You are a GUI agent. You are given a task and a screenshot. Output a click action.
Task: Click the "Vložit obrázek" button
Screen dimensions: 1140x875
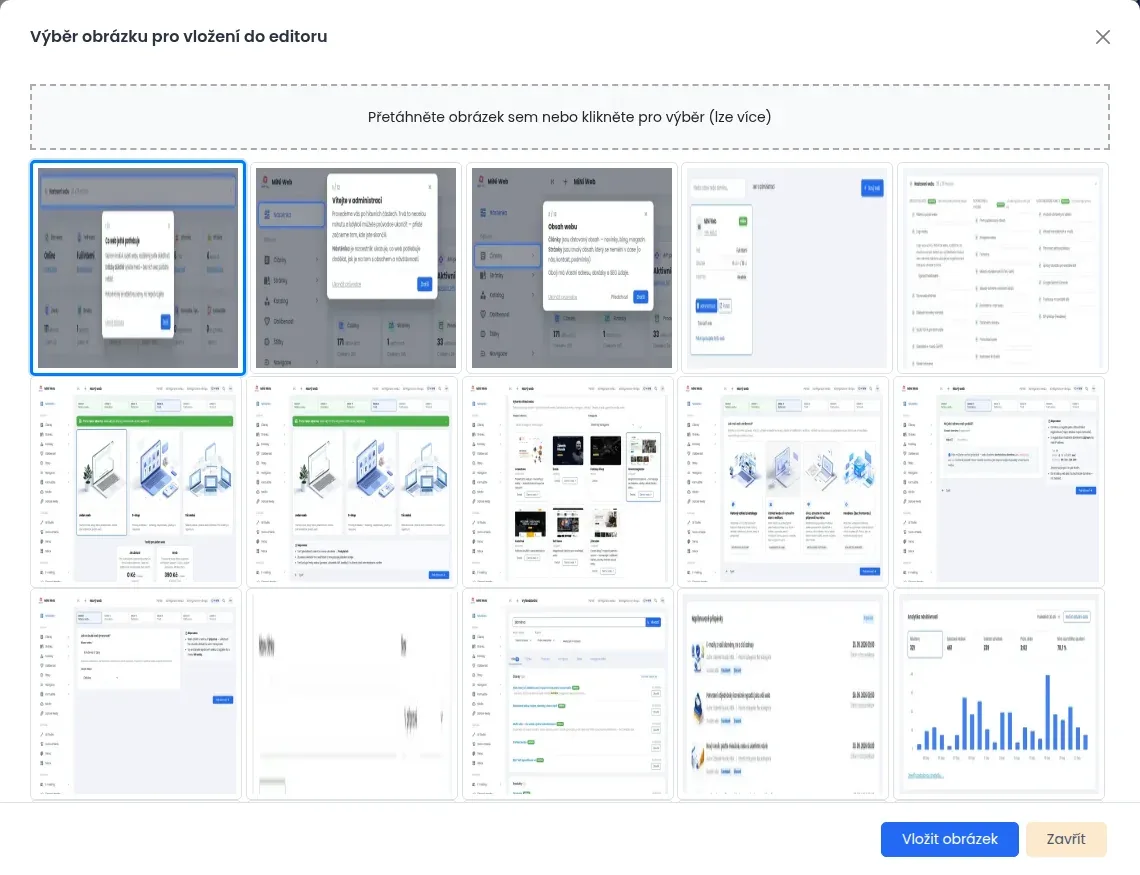[950, 839]
